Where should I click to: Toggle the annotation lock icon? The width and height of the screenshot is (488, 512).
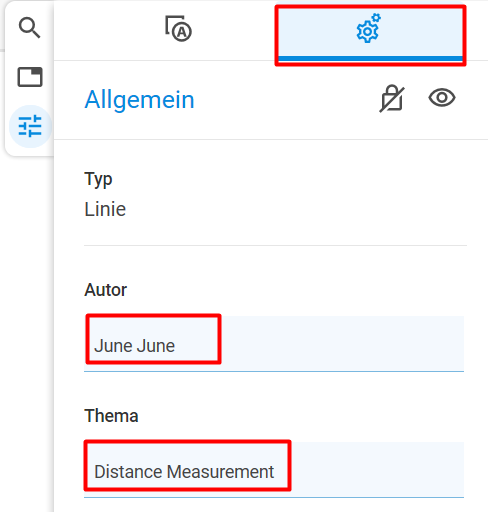392,99
